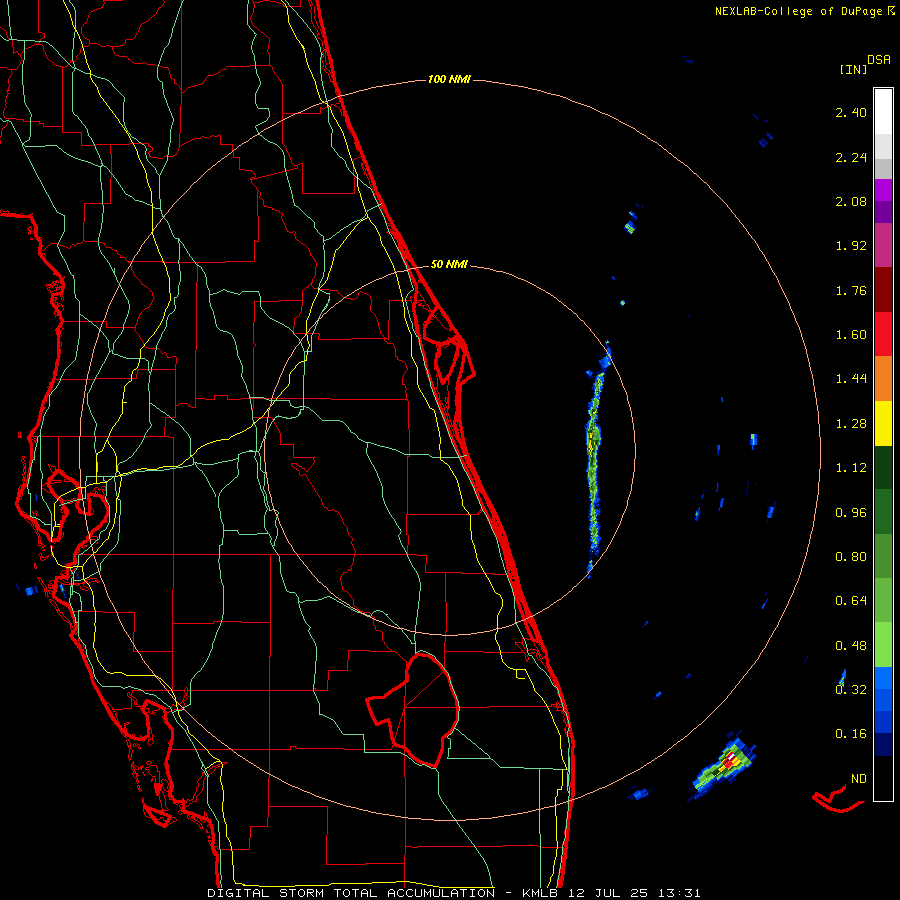Pick the orange swatch beside 1.44
The width and height of the screenshot is (900, 900).
click(x=883, y=379)
